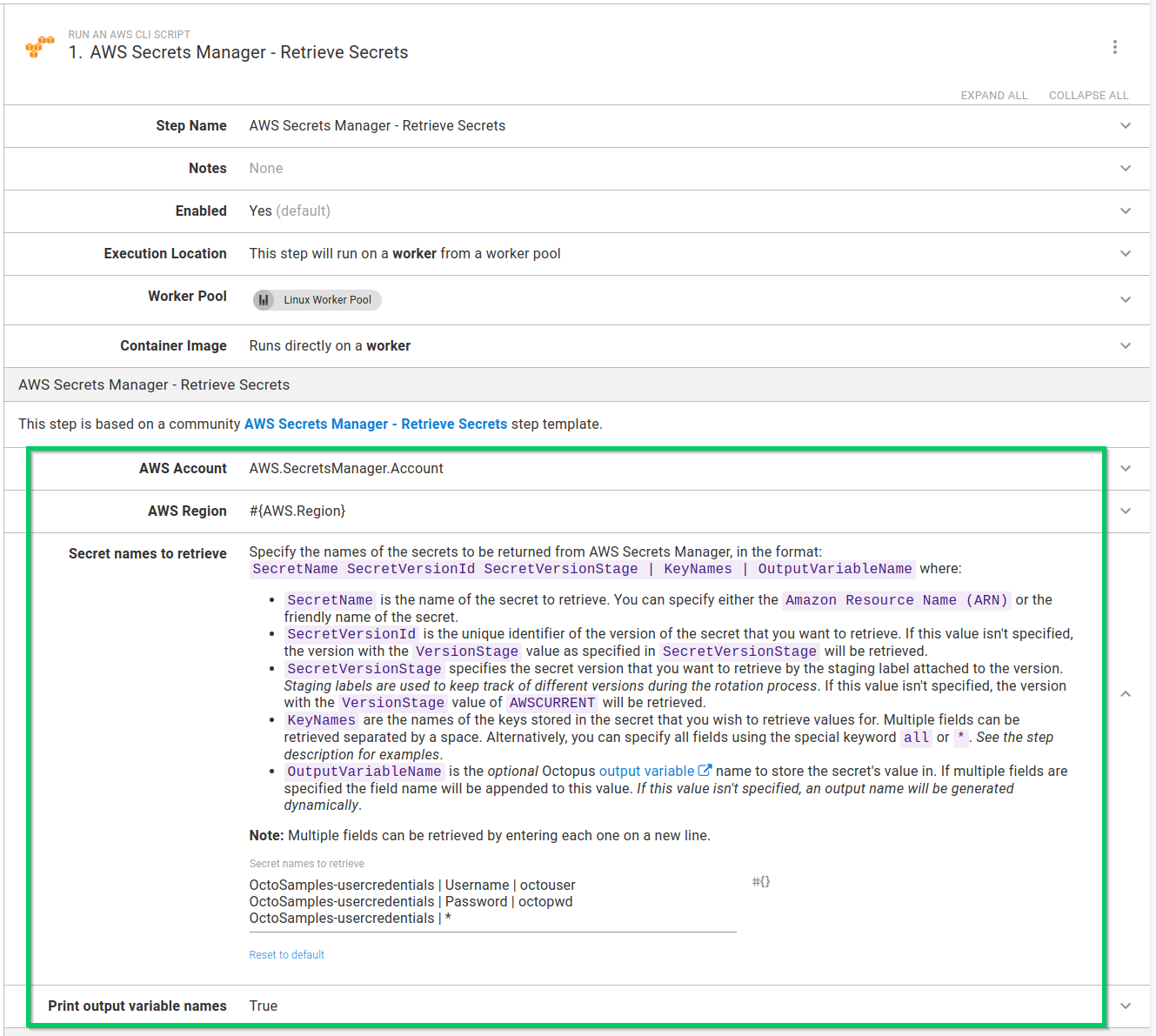The width and height of the screenshot is (1156, 1036).
Task: Expand the AWS Region row
Action: (x=1126, y=511)
